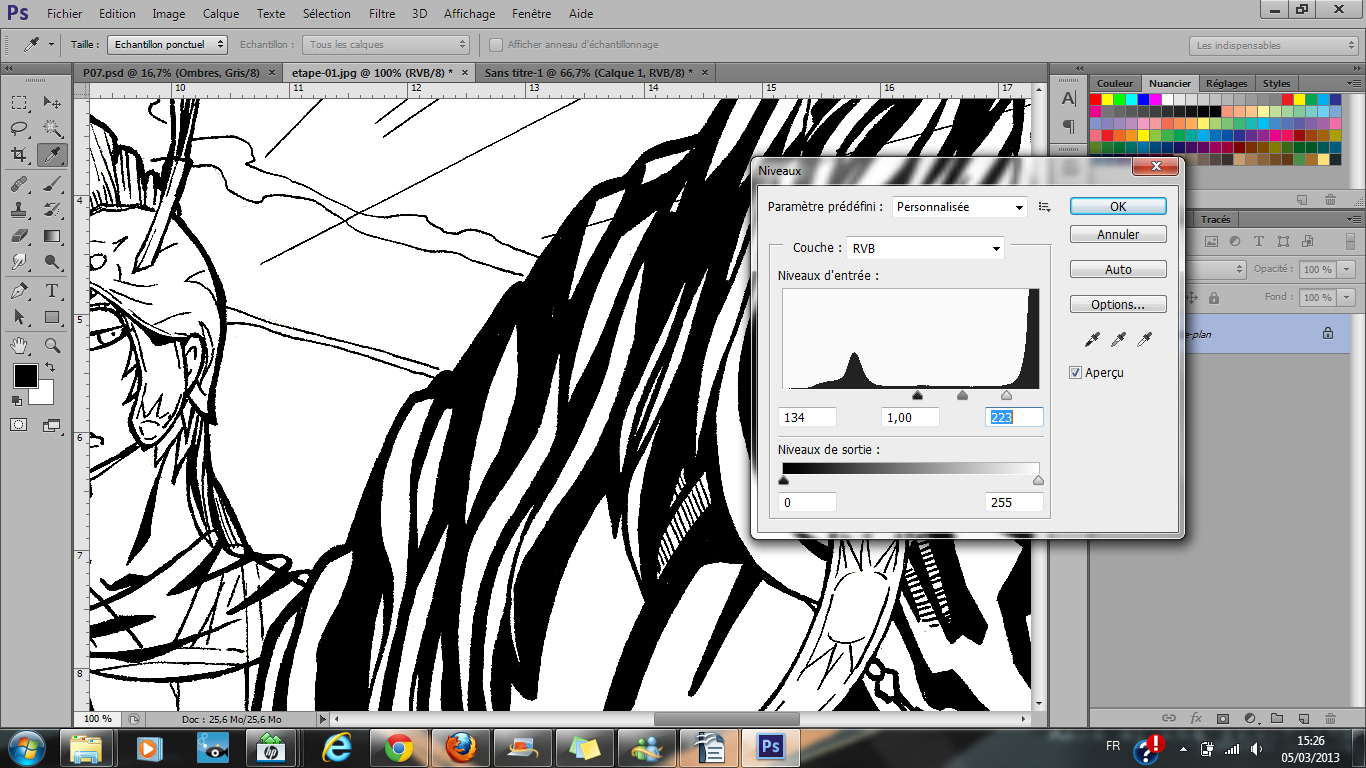Image resolution: width=1366 pixels, height=768 pixels.
Task: Open the preset options menu icon in Niveaux
Action: click(x=1044, y=207)
